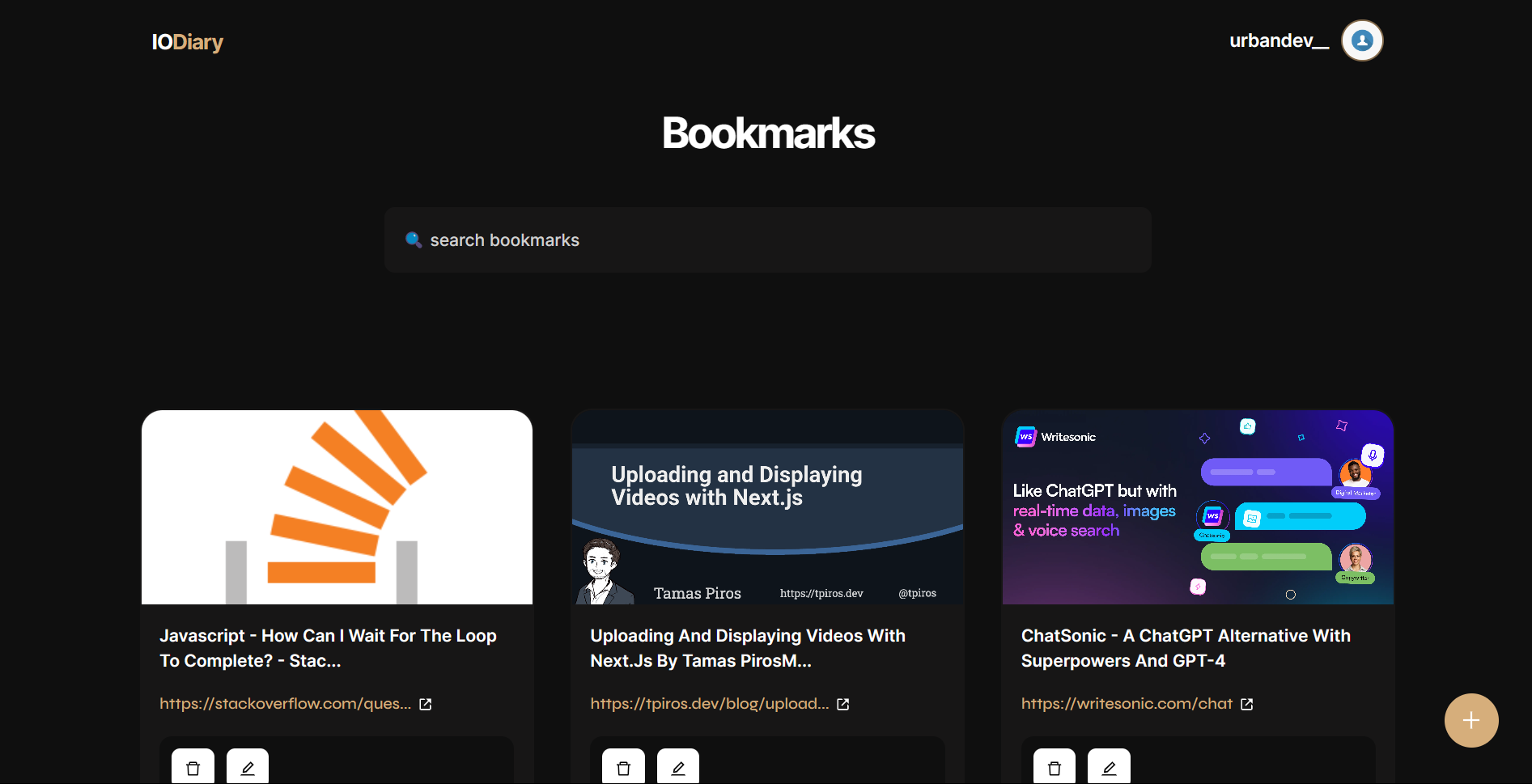Click the urbandev__ username

1279,40
